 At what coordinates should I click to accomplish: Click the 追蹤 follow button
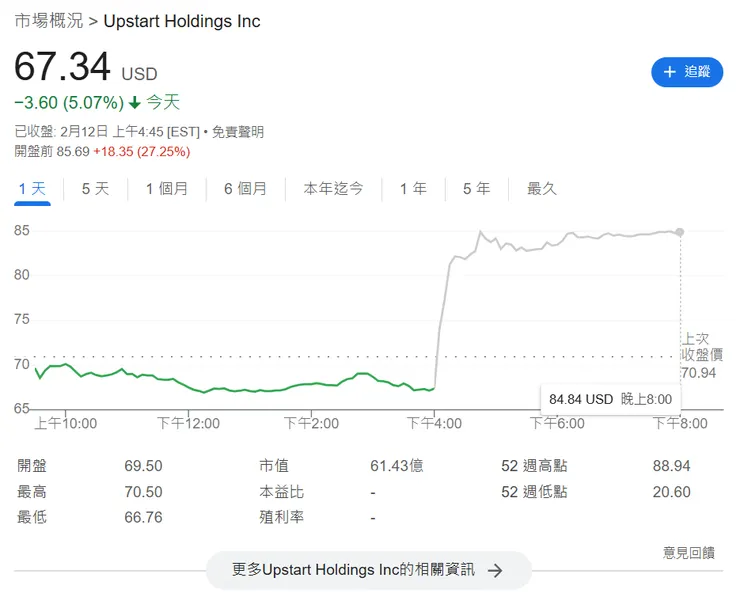[x=686, y=72]
